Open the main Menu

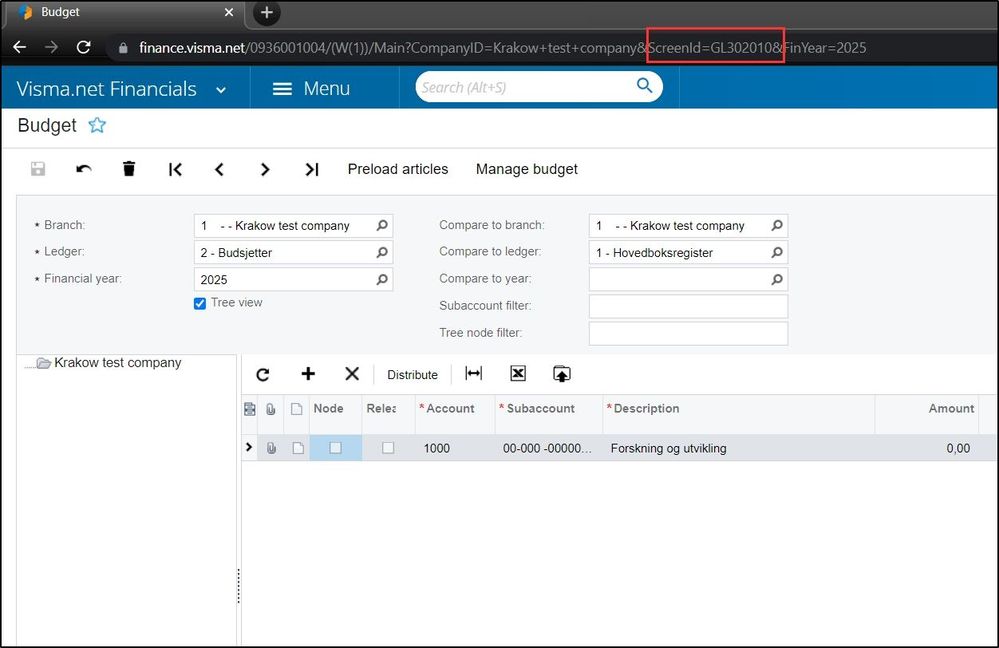311,89
